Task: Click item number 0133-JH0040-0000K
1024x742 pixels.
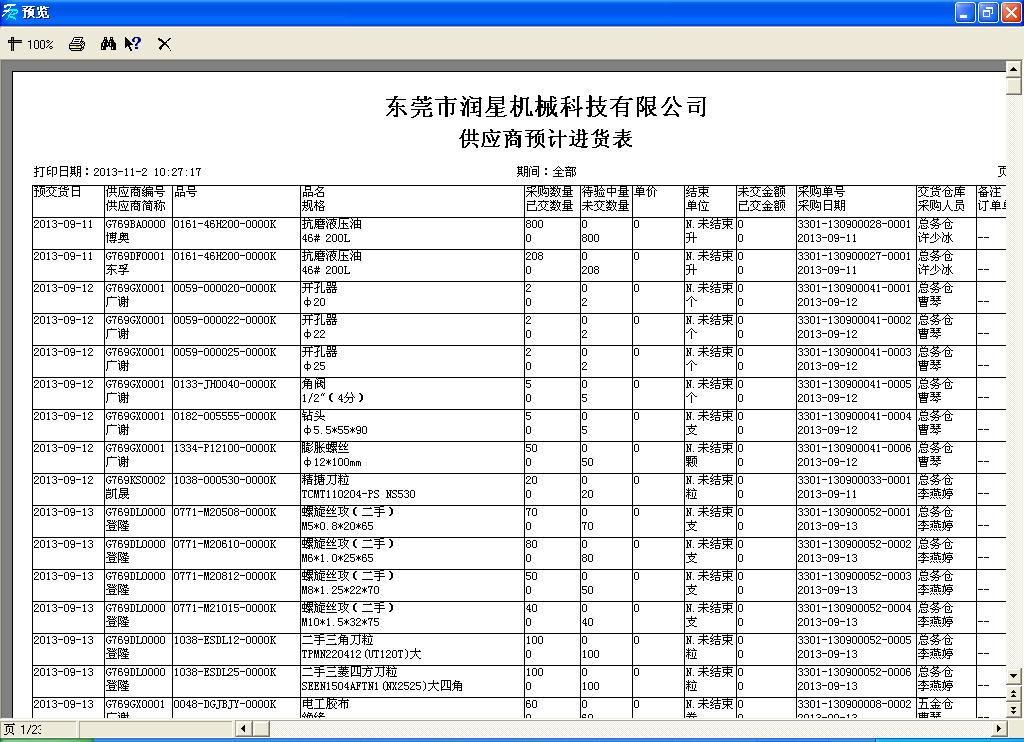Action: coord(225,384)
